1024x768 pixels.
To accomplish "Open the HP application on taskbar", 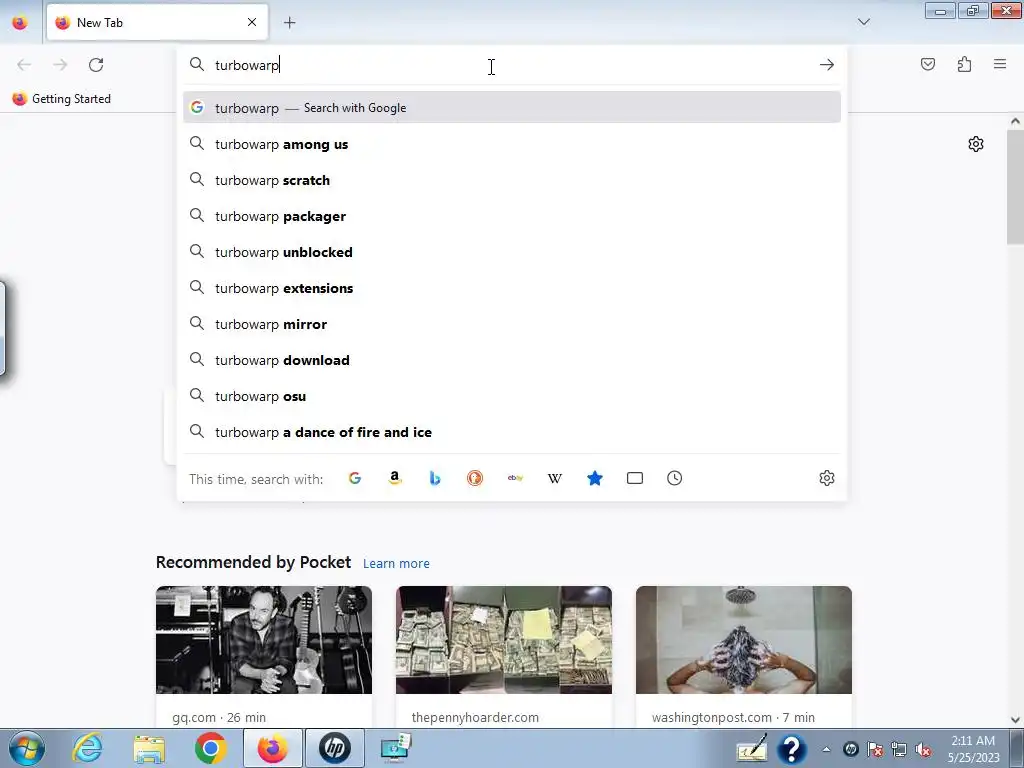I will (x=334, y=748).
